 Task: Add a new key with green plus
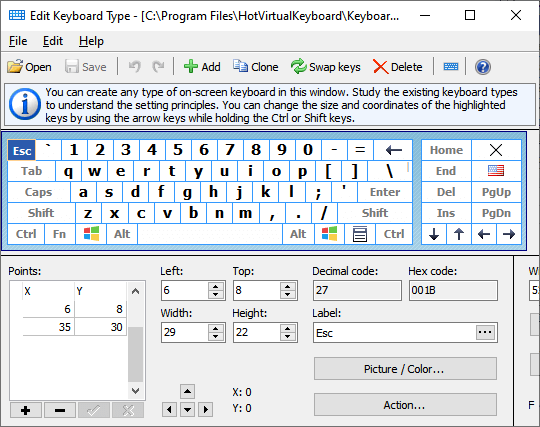coord(202,67)
